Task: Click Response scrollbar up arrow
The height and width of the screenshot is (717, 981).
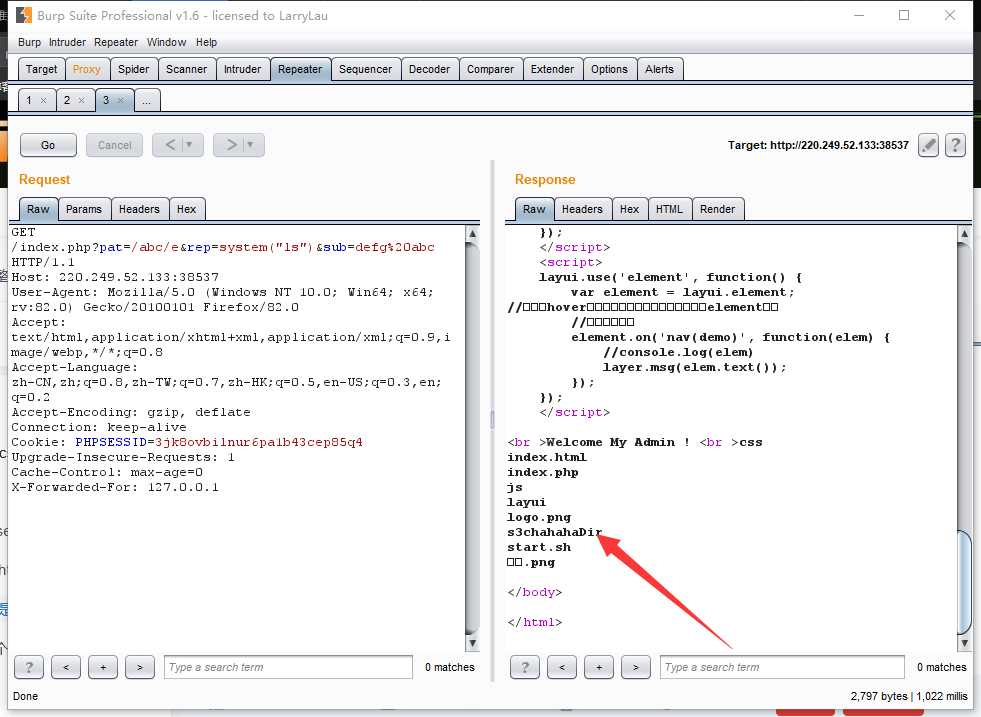Action: point(964,233)
